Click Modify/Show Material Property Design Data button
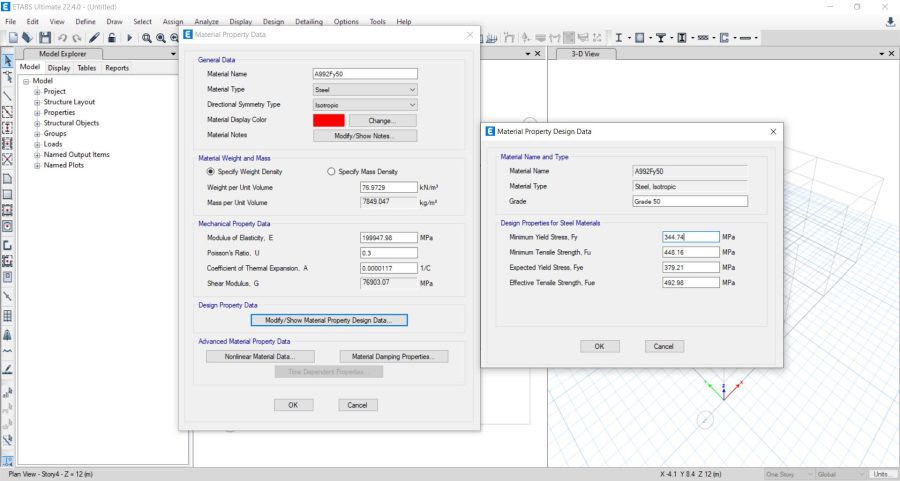Image resolution: width=900 pixels, height=481 pixels. click(329, 320)
